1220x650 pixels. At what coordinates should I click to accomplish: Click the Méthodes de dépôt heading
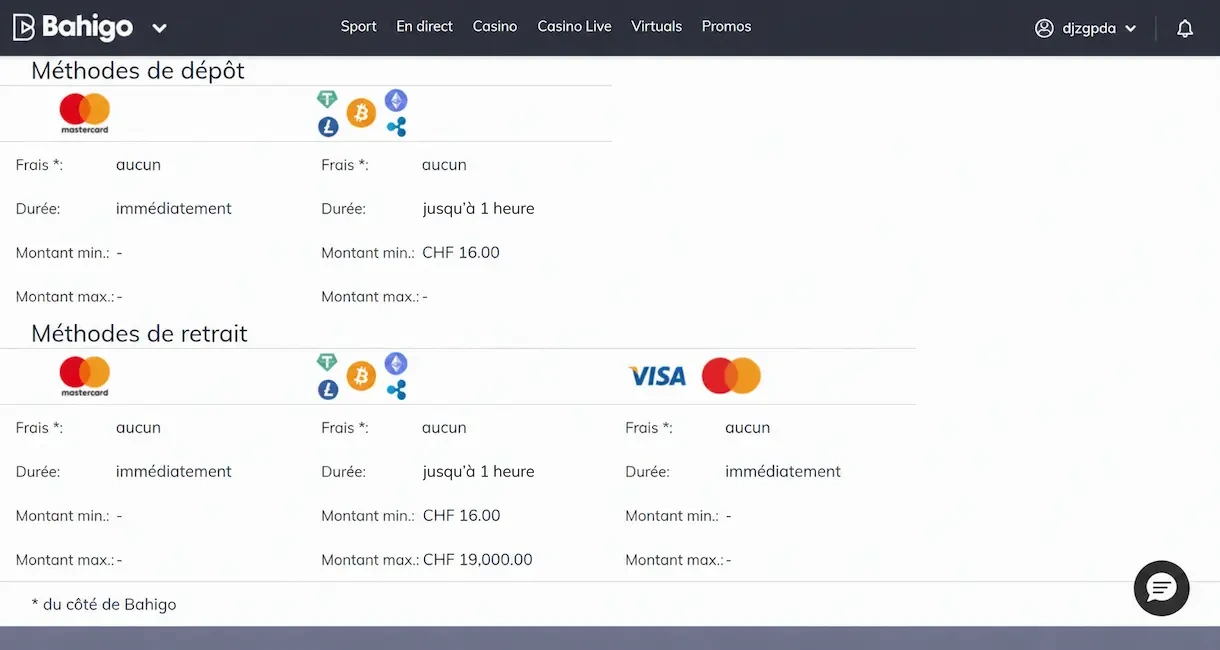[x=138, y=70]
